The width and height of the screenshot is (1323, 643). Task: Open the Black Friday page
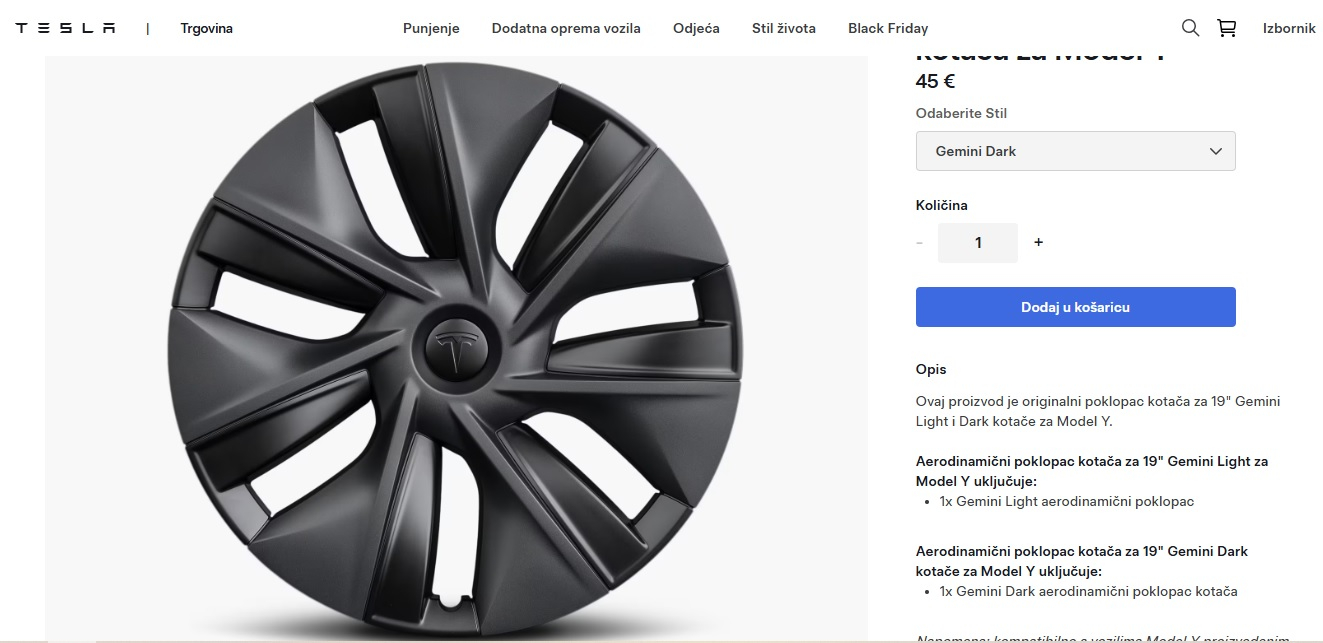tap(887, 28)
